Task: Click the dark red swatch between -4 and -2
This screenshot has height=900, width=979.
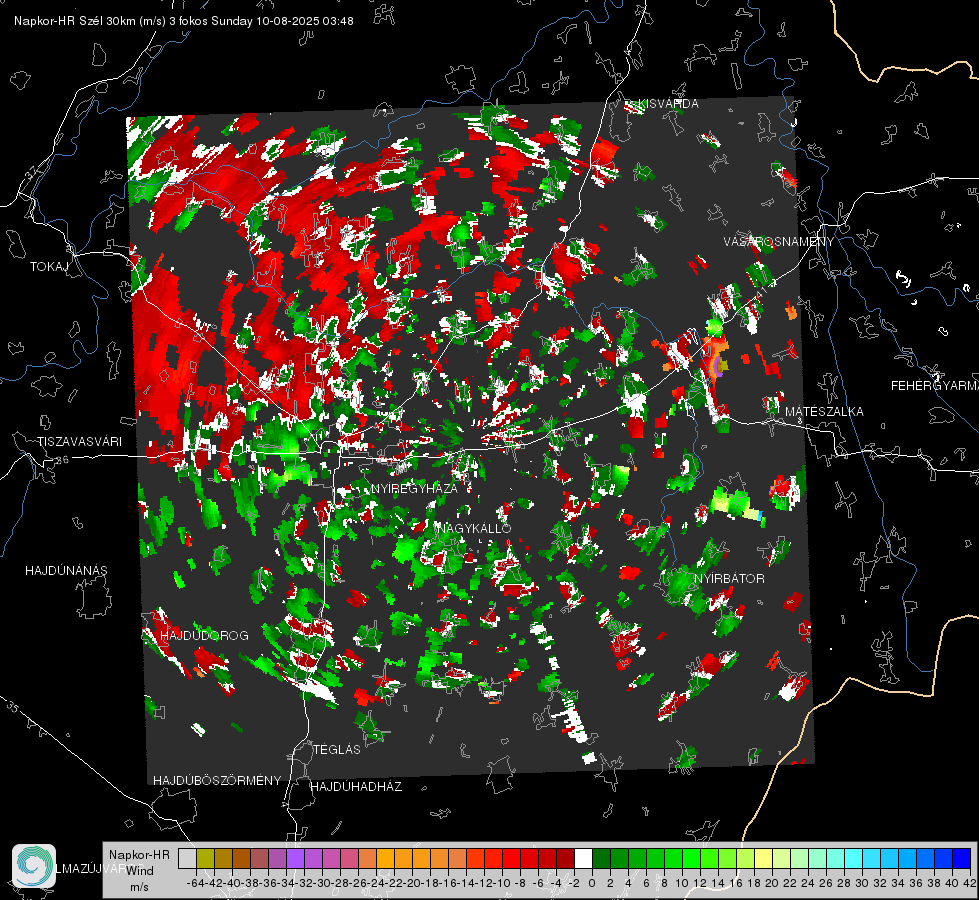Action: coord(565,858)
